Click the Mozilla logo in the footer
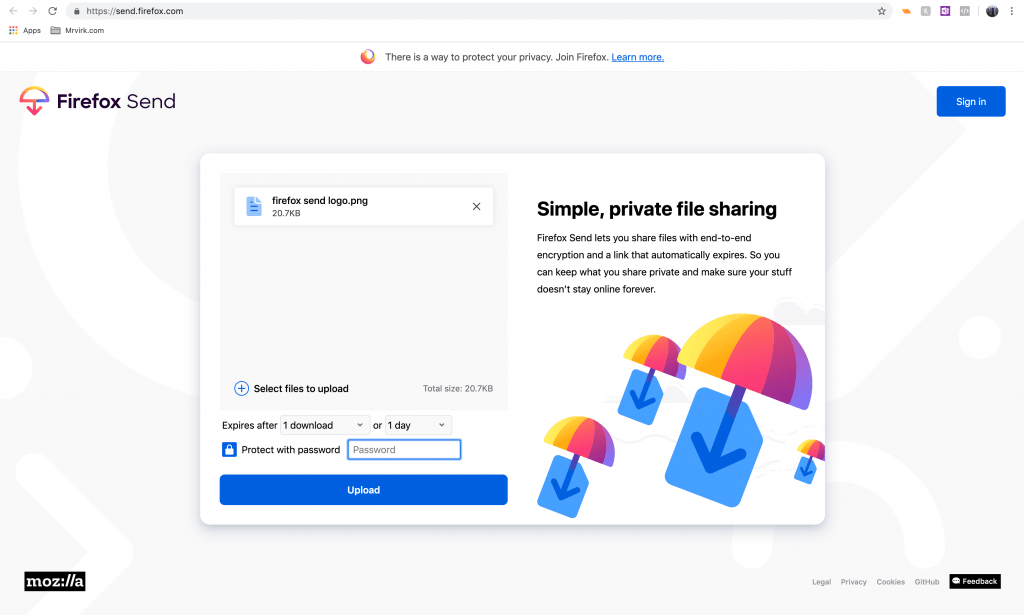Viewport: 1024px width, 615px height. tap(55, 581)
